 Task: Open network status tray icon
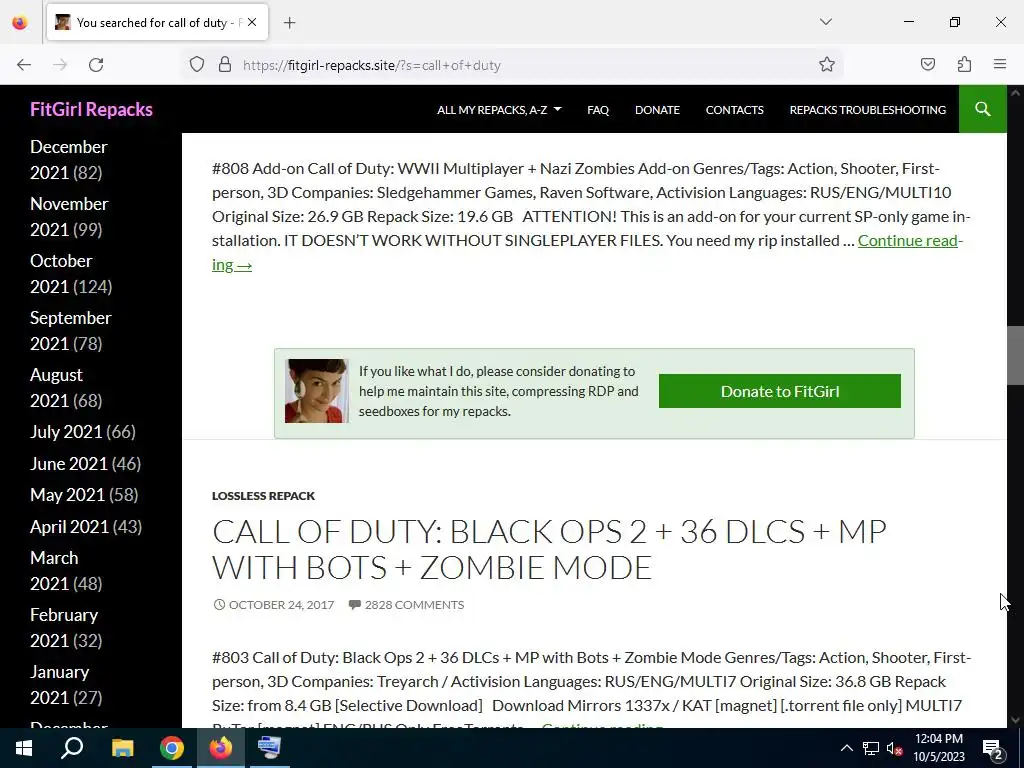[871, 748]
